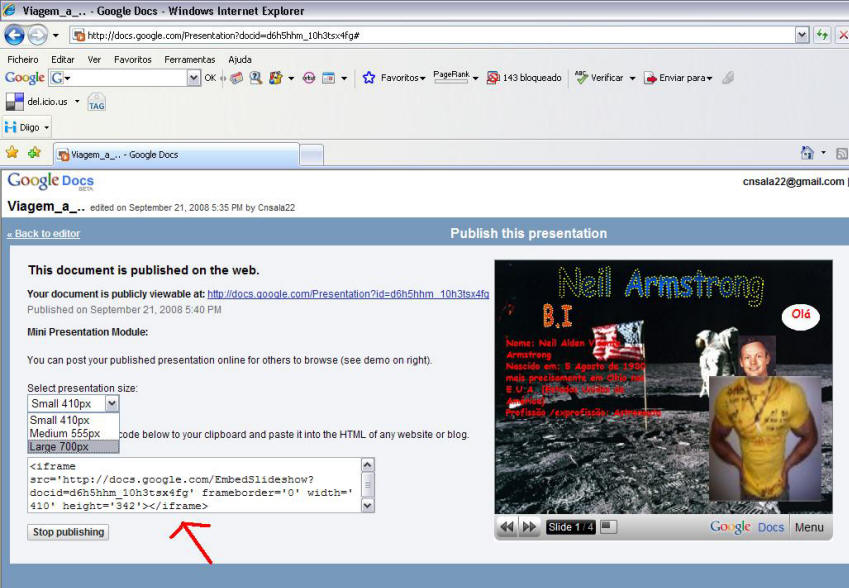This screenshot has width=849, height=588.
Task: Expand the del.icio.us dropdown arrow
Action: [x=77, y=101]
